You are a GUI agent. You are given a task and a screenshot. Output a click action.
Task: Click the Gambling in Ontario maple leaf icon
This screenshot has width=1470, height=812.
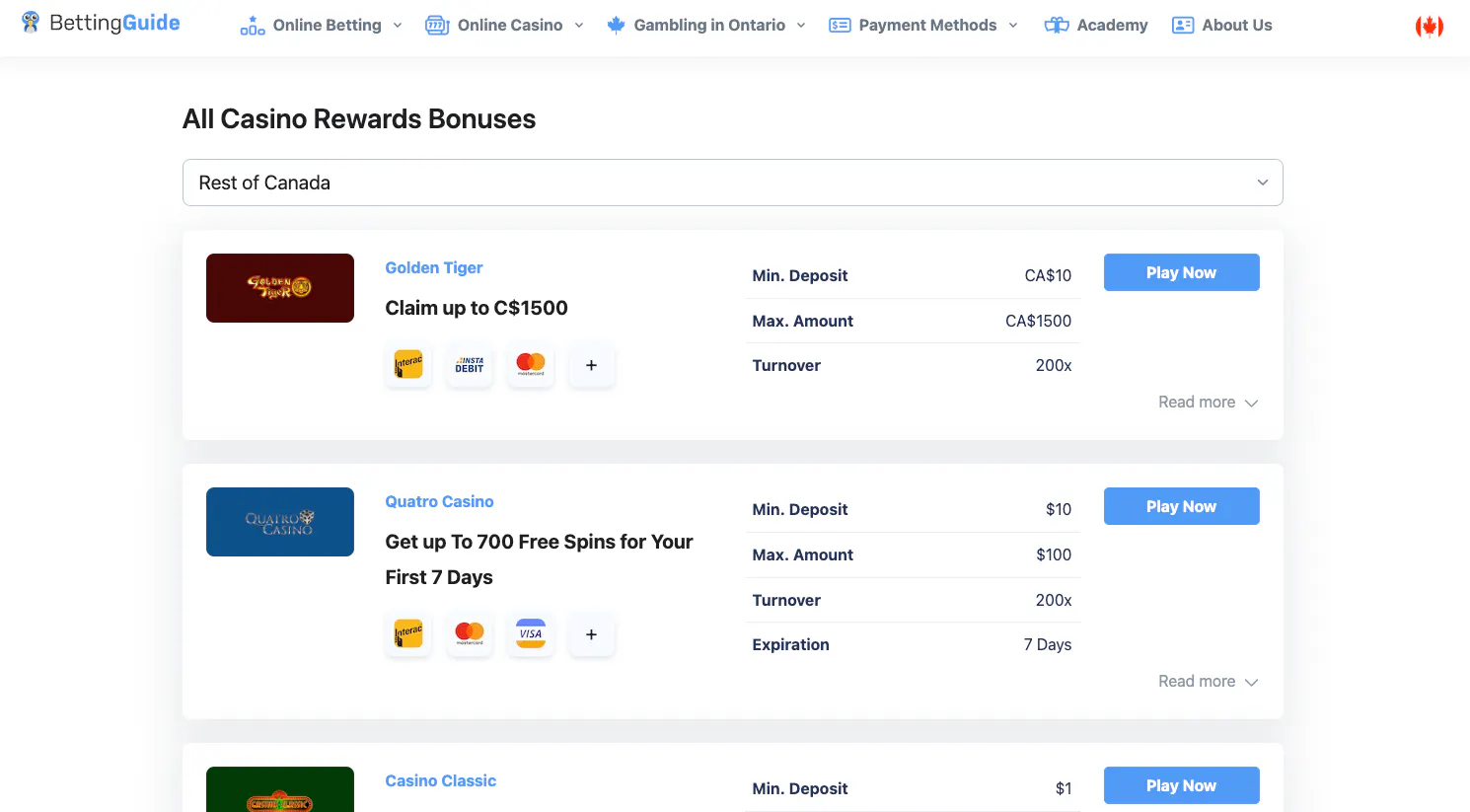(x=616, y=26)
